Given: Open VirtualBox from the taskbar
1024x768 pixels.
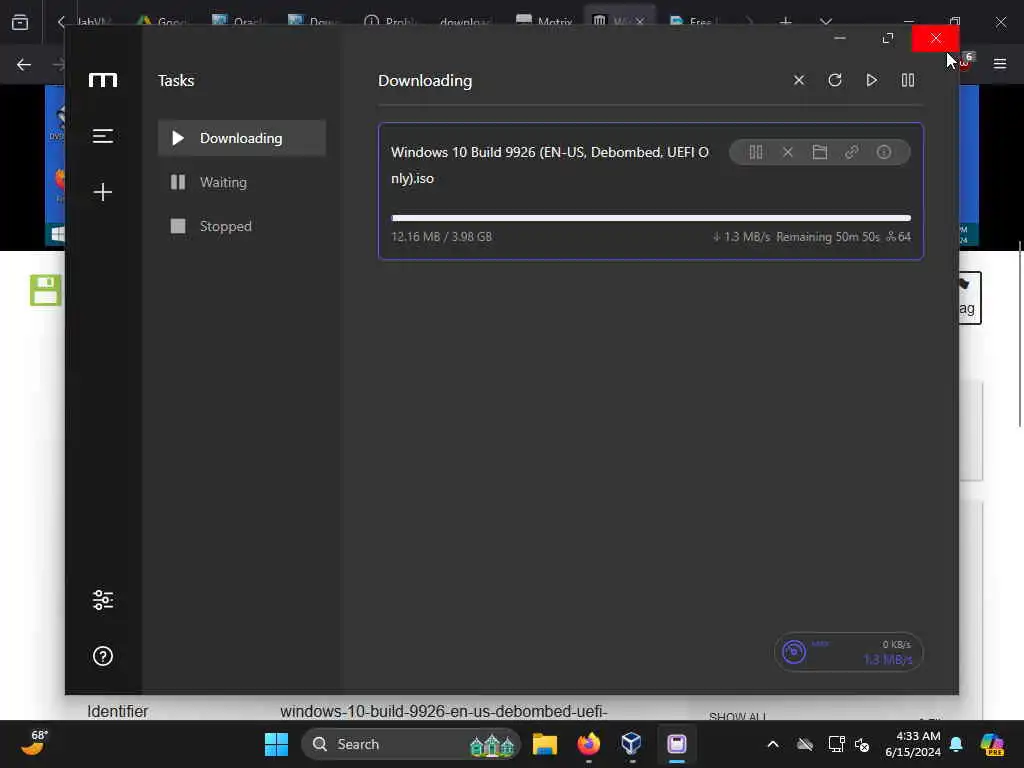Looking at the screenshot, I should [x=632, y=744].
